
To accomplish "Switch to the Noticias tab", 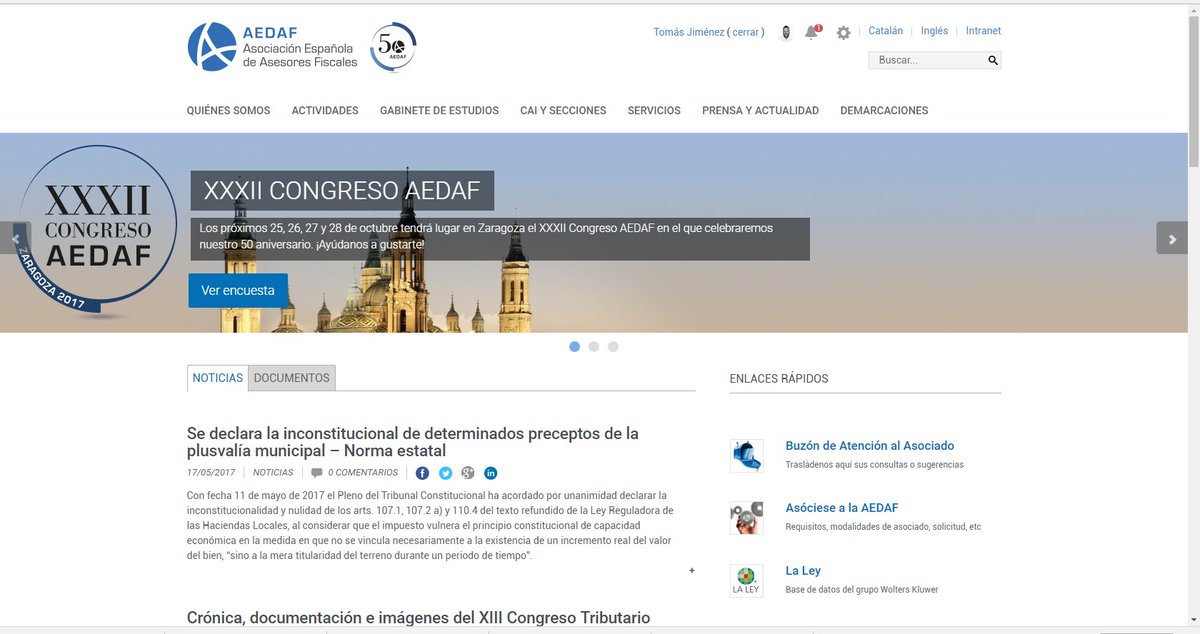I will pyautogui.click(x=217, y=378).
